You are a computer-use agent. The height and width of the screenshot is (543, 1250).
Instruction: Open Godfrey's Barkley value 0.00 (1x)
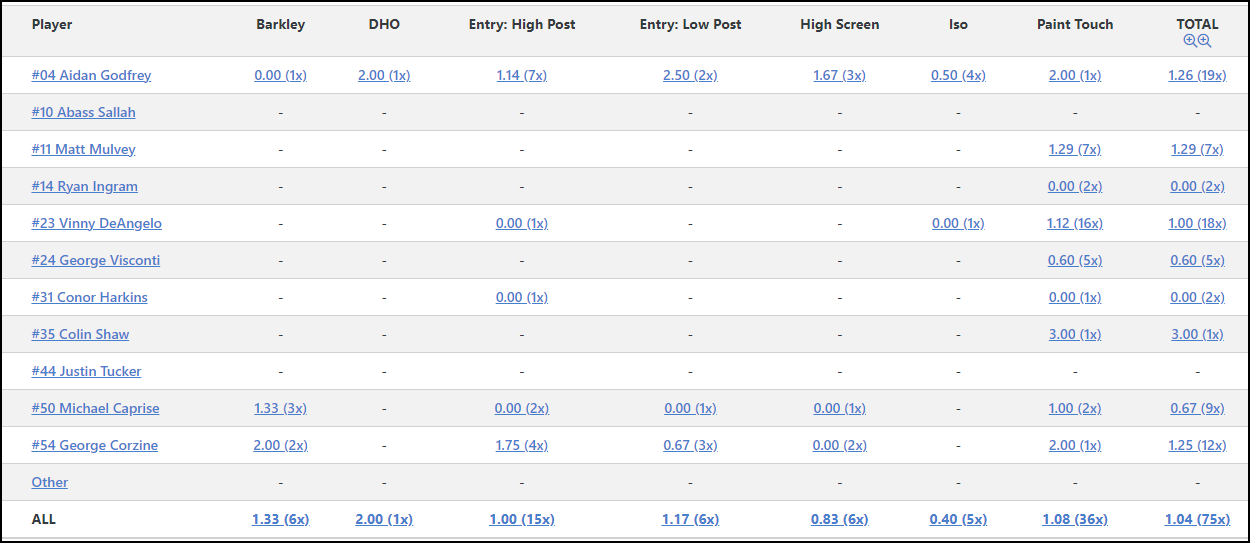(280, 75)
